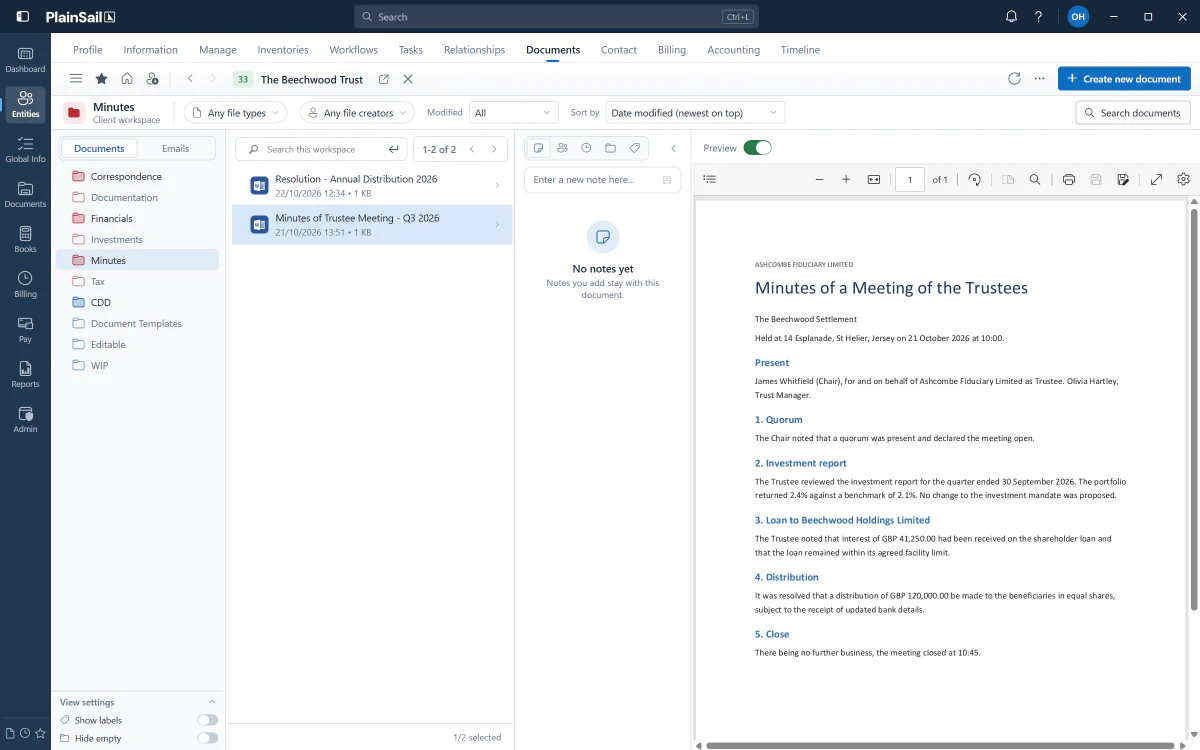Open the hamburger menu in the entity toolbar
Viewport: 1200px width, 750px height.
(x=75, y=79)
